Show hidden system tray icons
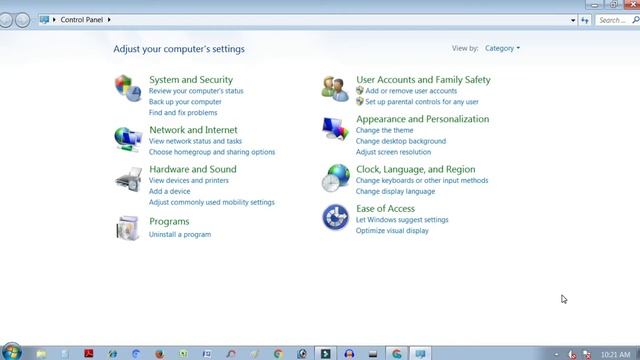The image size is (640, 360). [556, 355]
